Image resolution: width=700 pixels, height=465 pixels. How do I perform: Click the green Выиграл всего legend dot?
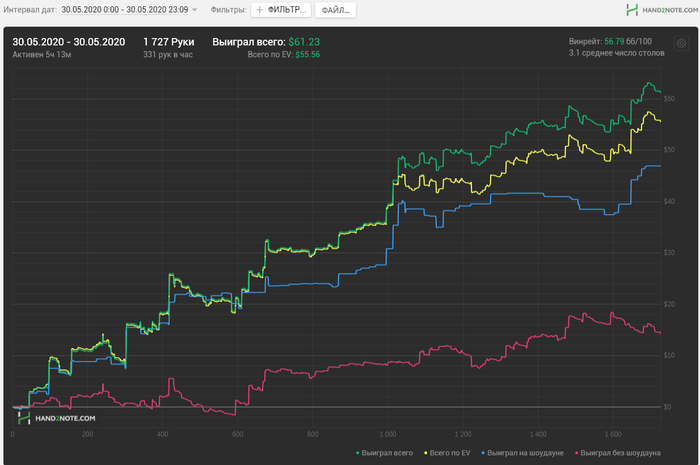point(358,453)
